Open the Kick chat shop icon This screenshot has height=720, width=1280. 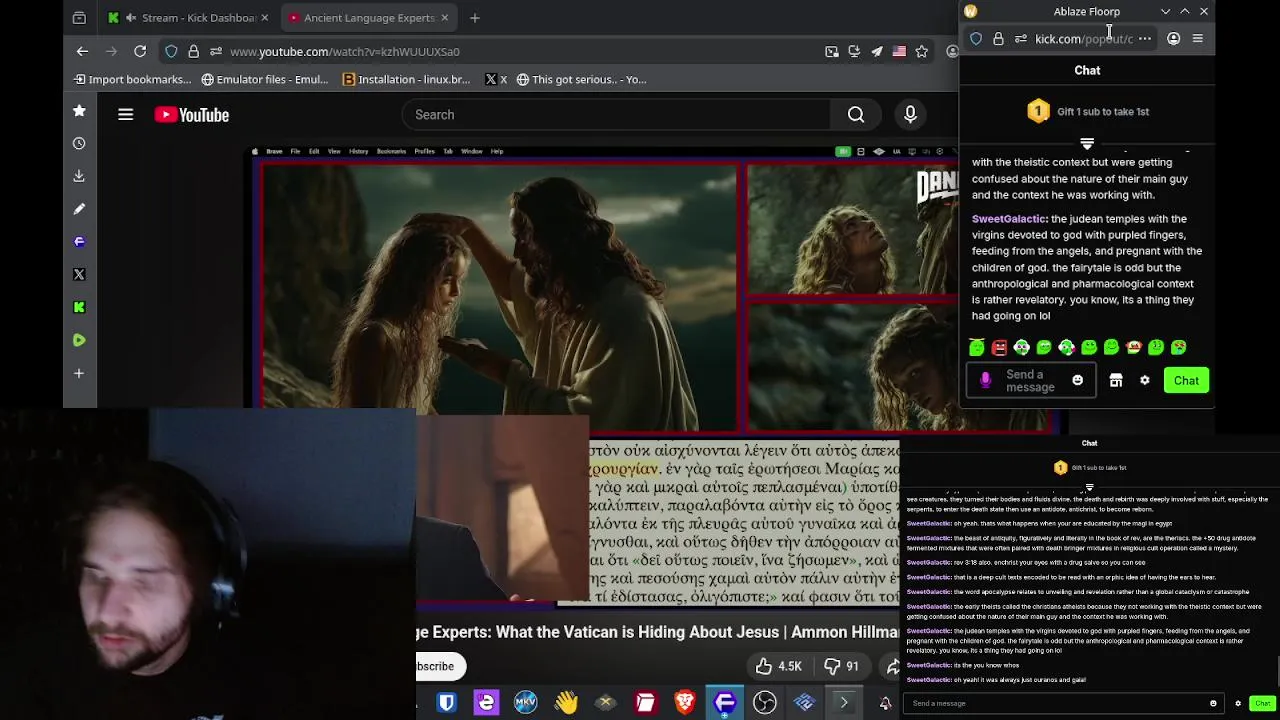(x=1116, y=381)
